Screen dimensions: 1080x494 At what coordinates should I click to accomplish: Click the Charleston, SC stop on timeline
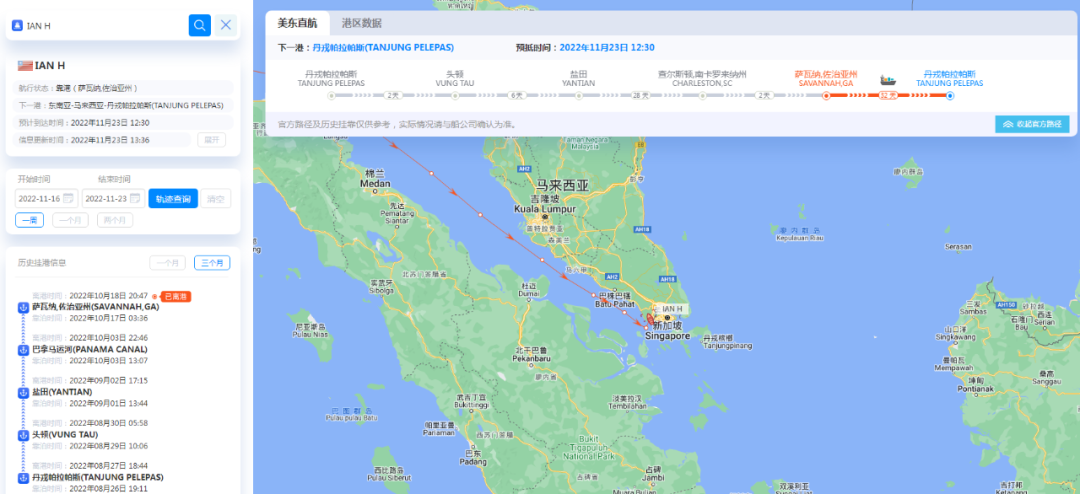click(703, 96)
